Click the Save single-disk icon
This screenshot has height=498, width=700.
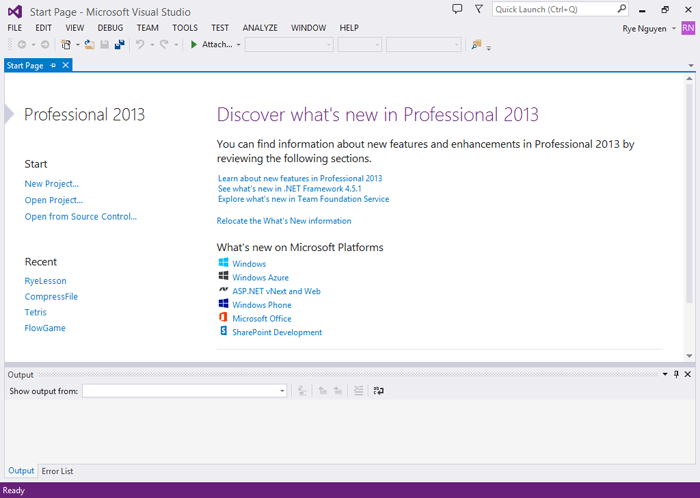click(x=104, y=45)
